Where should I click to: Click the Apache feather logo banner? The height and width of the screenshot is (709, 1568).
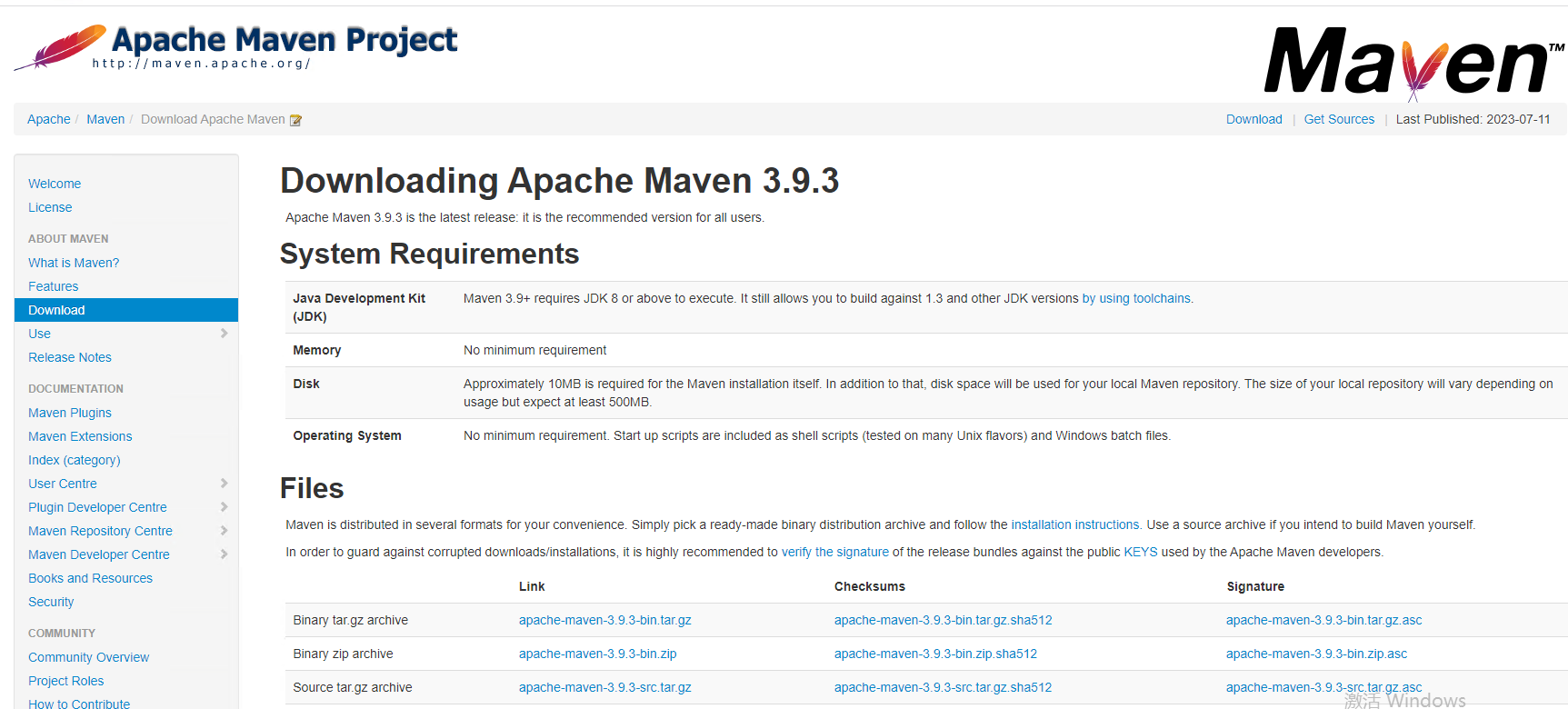[x=236, y=47]
